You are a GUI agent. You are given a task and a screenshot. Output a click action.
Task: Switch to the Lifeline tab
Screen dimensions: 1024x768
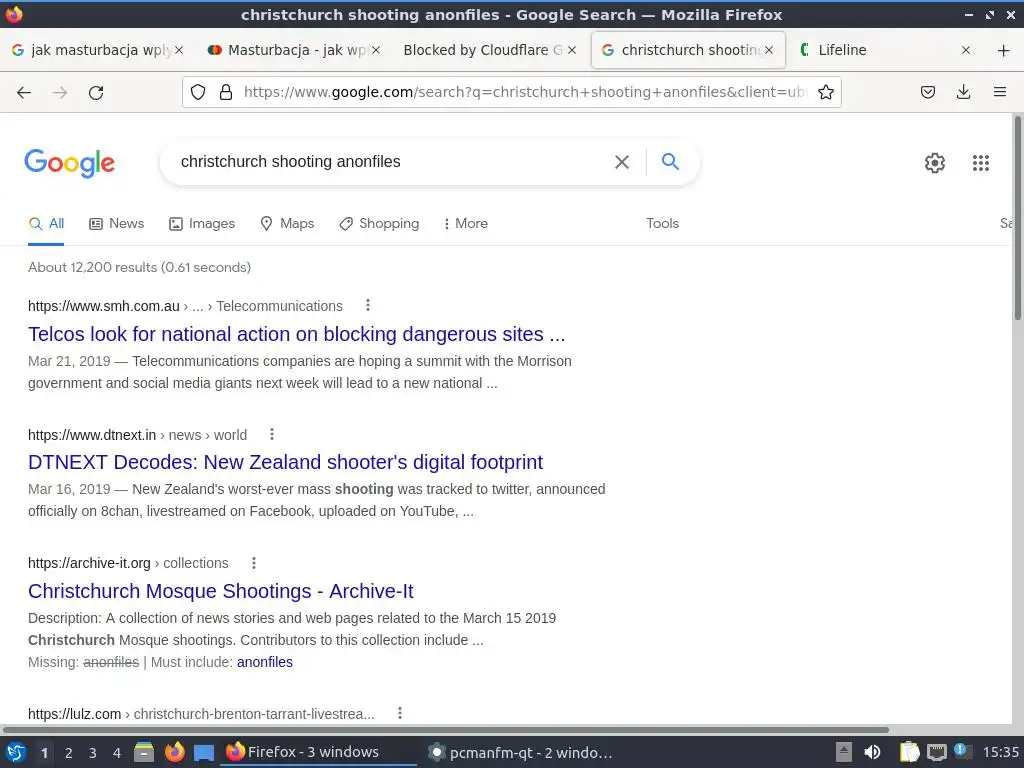click(x=885, y=50)
